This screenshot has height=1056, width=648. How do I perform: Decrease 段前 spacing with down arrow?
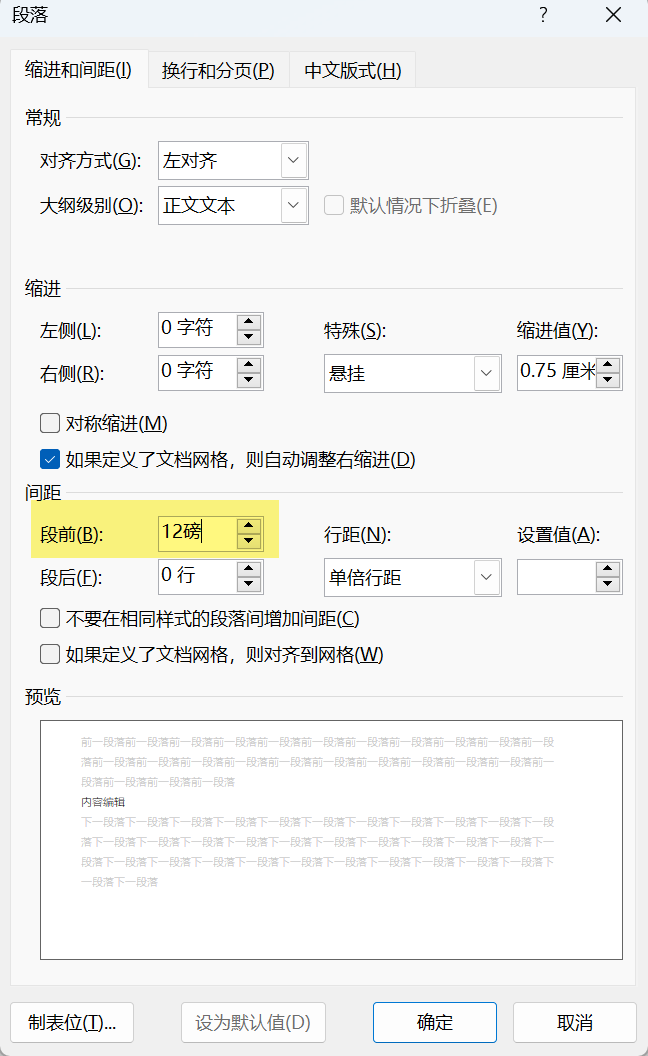(249, 540)
